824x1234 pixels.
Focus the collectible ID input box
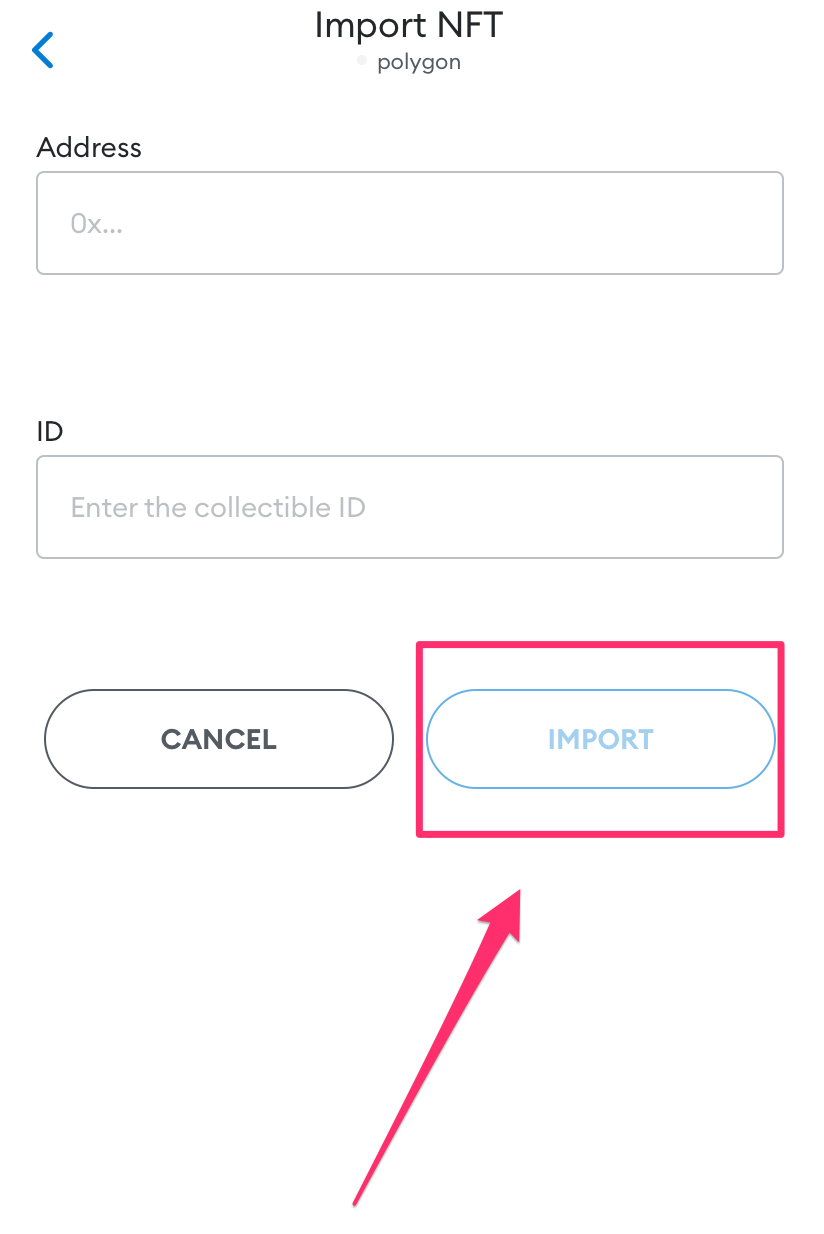[410, 507]
